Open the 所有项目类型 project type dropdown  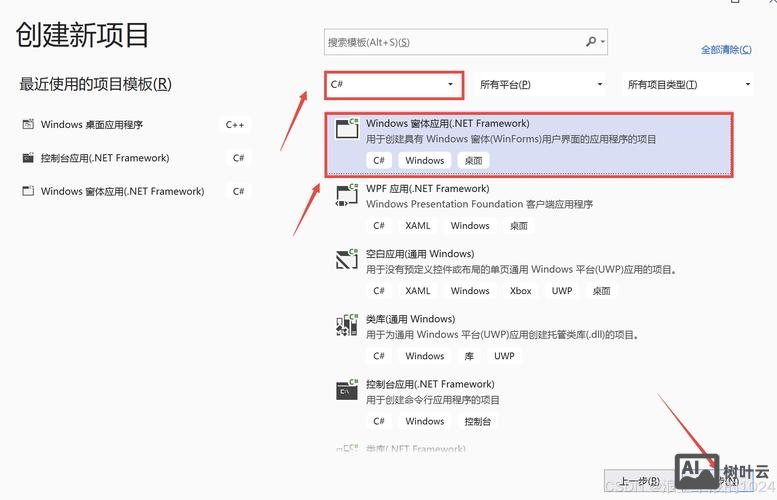tap(688, 85)
